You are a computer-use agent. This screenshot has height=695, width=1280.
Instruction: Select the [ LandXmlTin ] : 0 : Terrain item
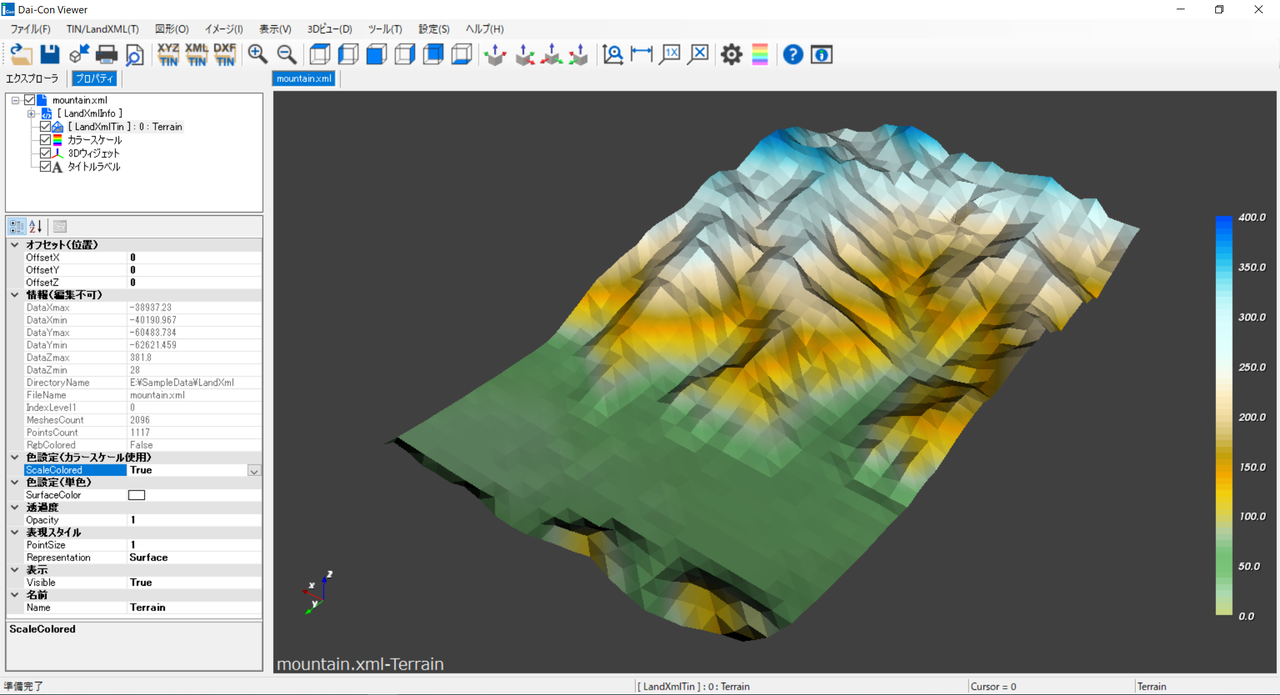125,127
